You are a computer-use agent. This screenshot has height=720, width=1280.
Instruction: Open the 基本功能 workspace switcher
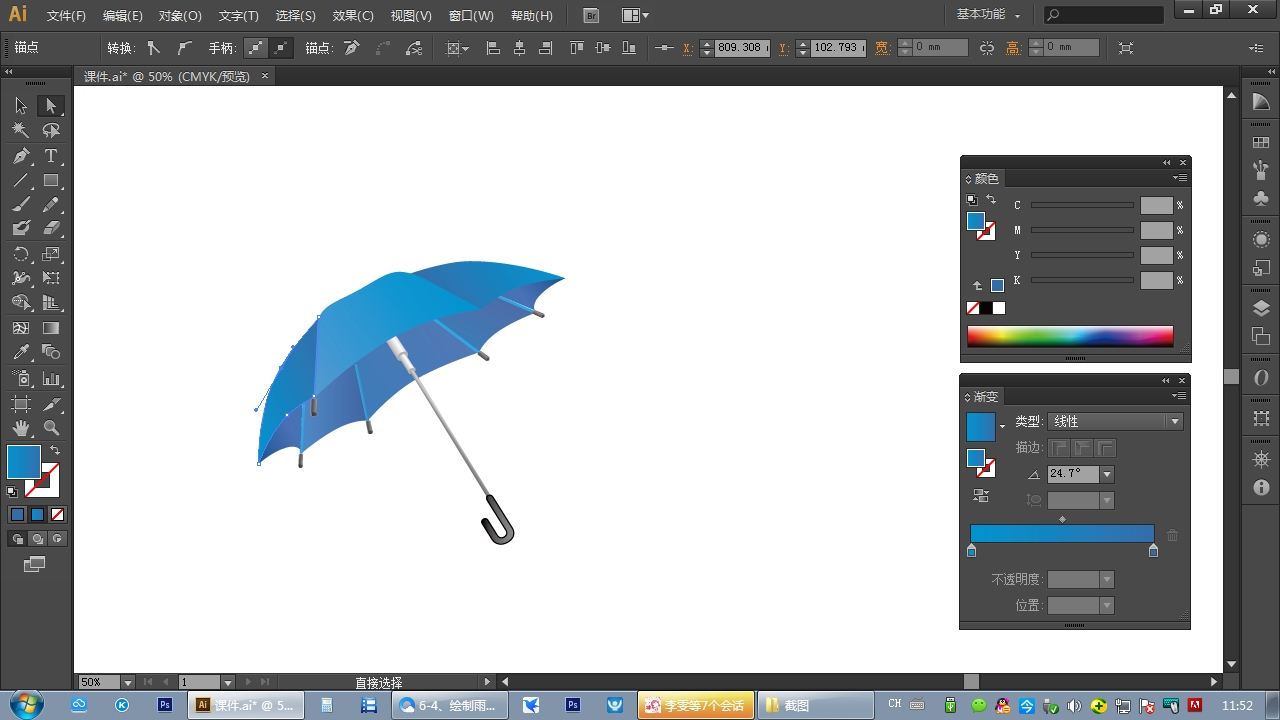click(988, 15)
